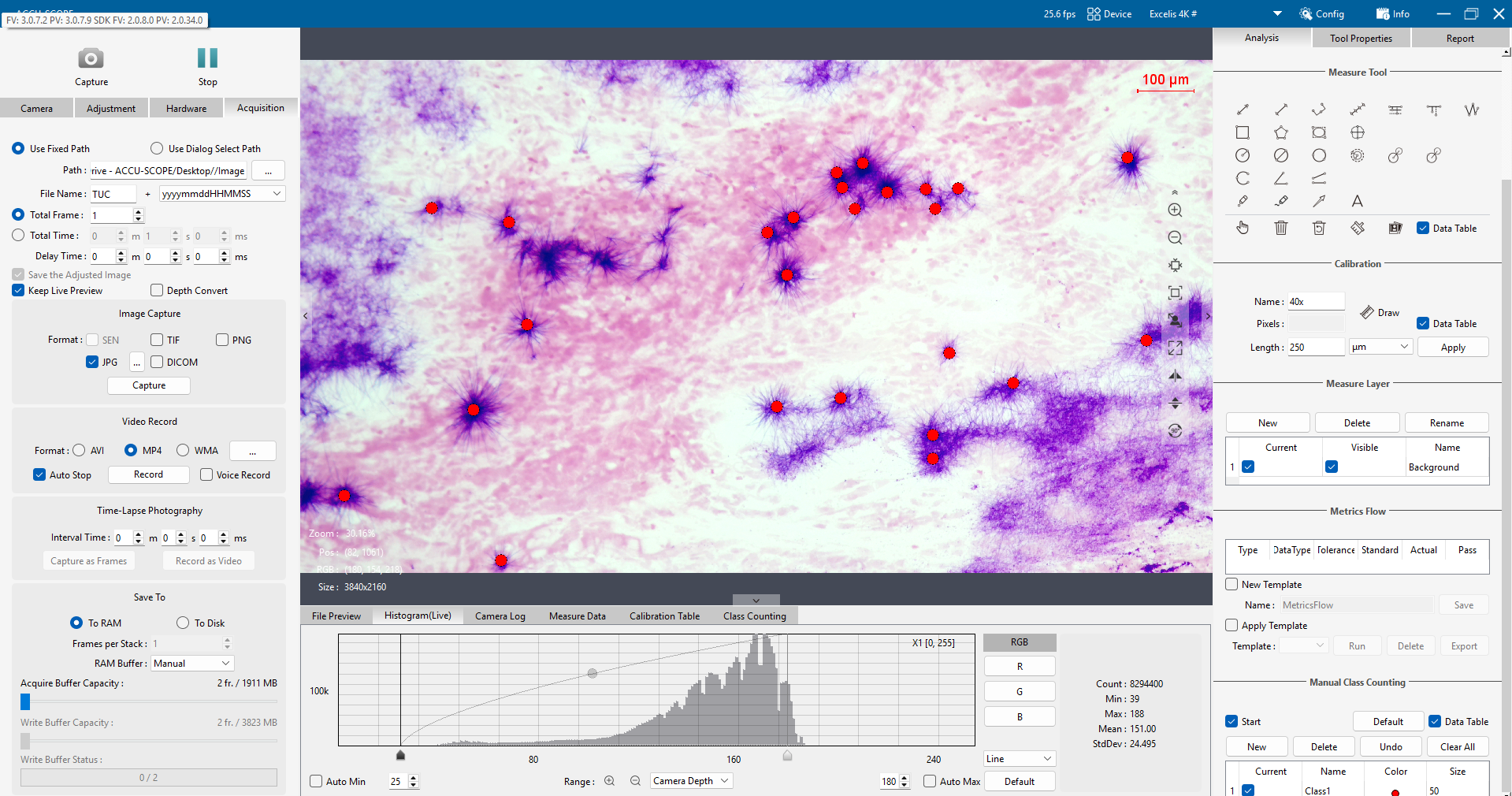Open the yyyymmddHHMMSS filename format dropdown
The image size is (1512, 796).
(222, 194)
